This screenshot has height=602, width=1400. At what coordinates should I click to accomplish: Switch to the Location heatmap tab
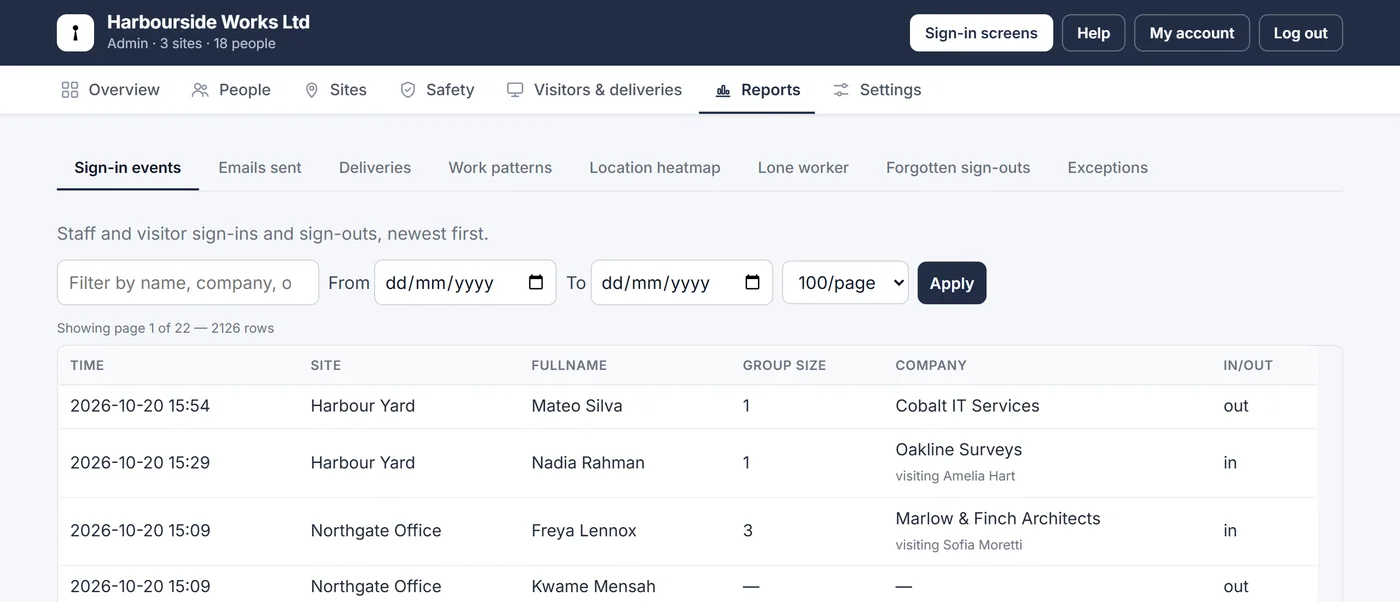655,168
